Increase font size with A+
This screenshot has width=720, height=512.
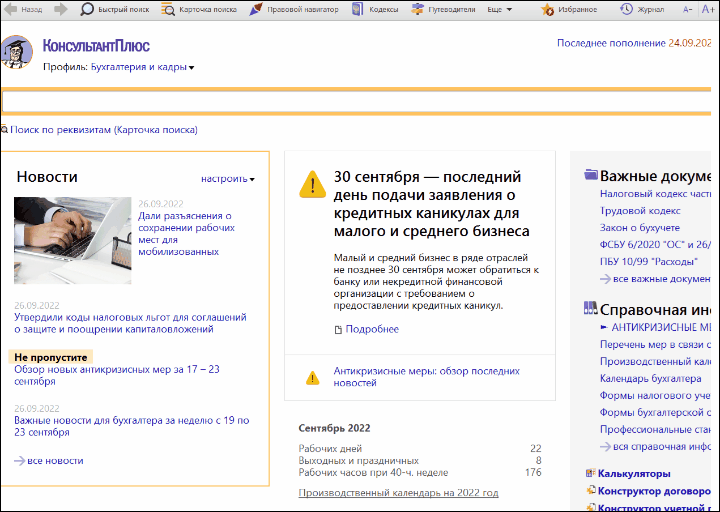coord(708,9)
